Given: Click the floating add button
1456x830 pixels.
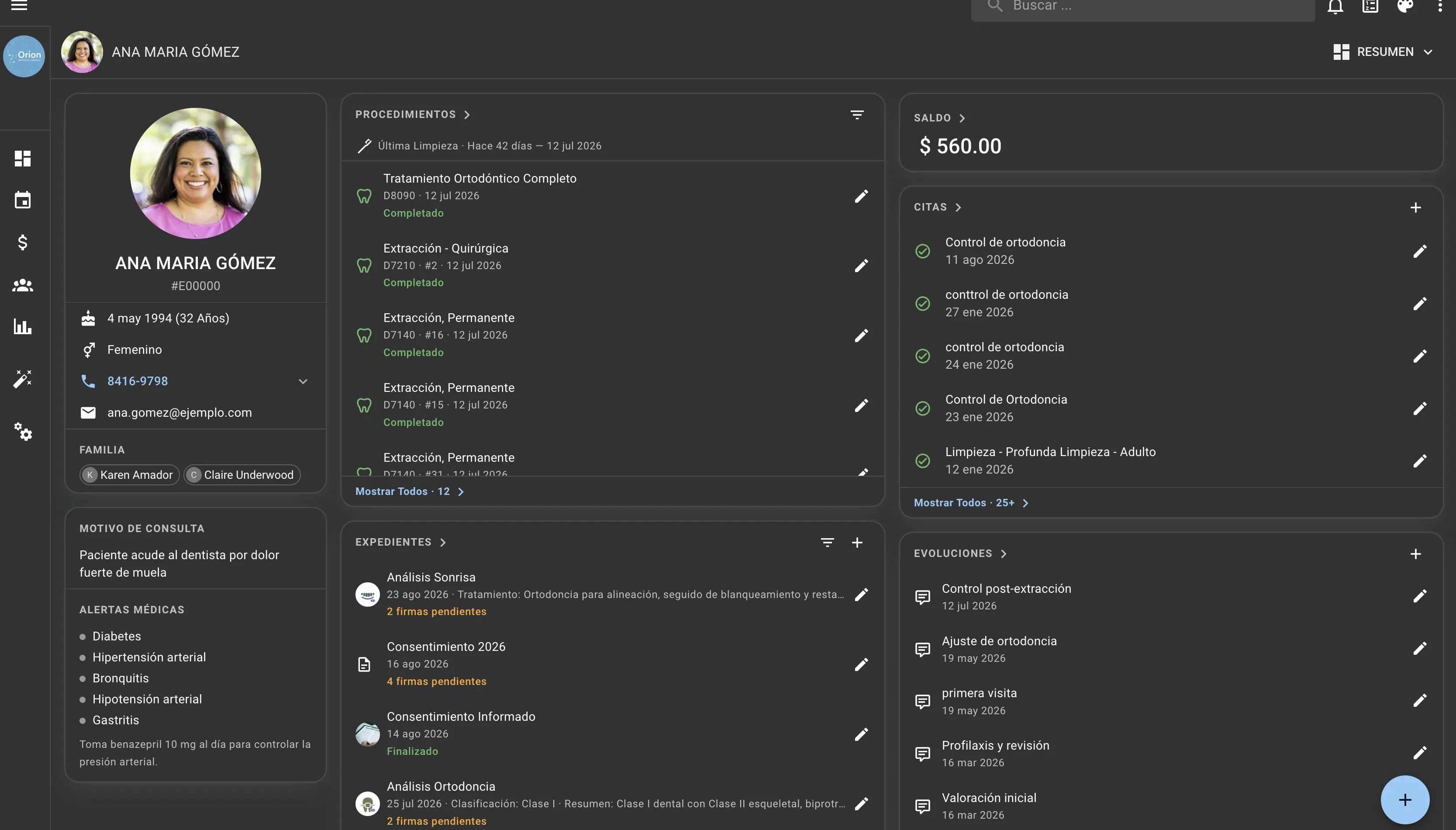Looking at the screenshot, I should pos(1405,800).
